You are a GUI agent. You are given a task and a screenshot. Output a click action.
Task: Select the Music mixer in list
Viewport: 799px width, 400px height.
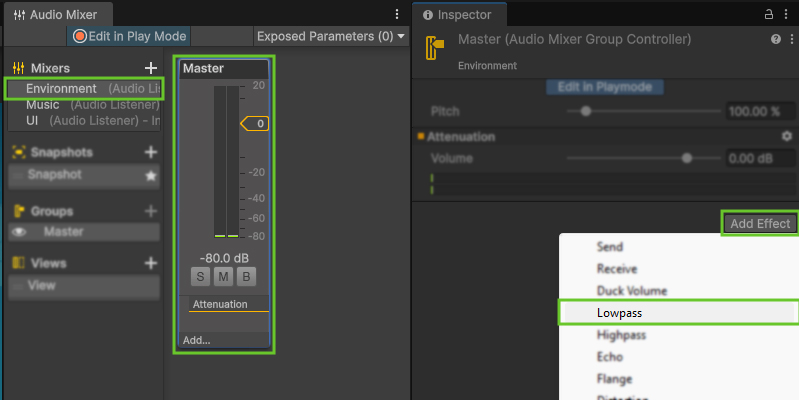coord(43,105)
